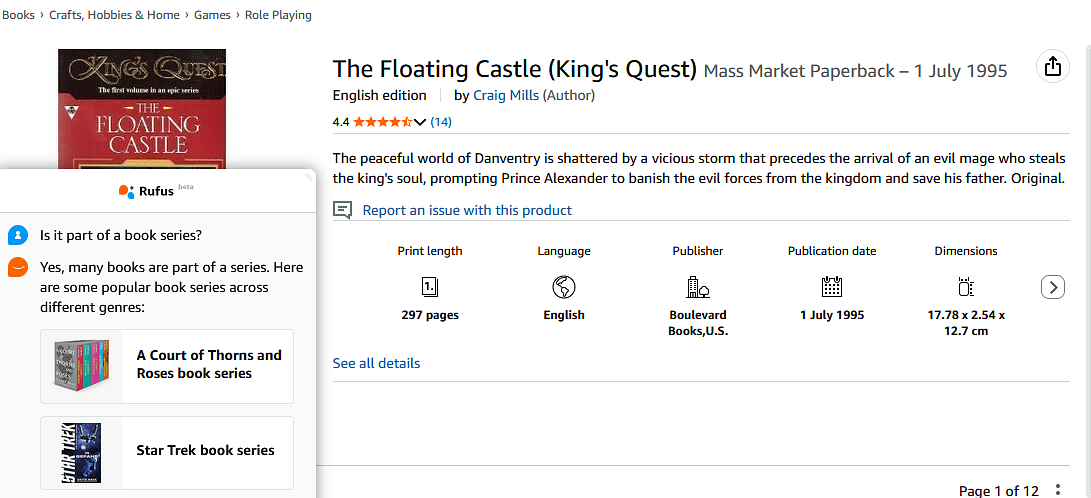Image resolution: width=1091 pixels, height=498 pixels.
Task: Click the print length pages icon
Action: [430, 287]
